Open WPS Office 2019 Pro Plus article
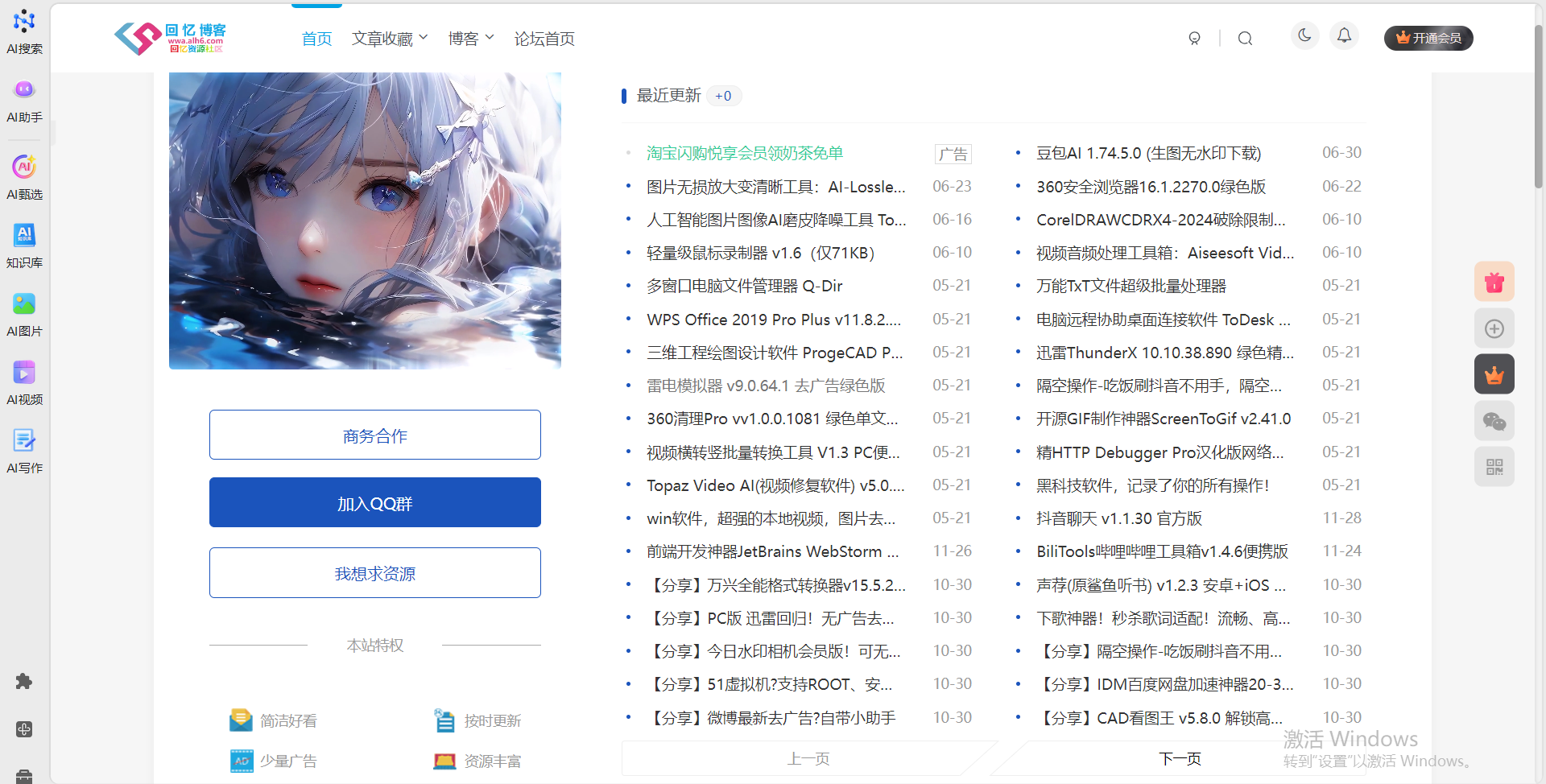Viewport: 1546px width, 784px height. [774, 320]
